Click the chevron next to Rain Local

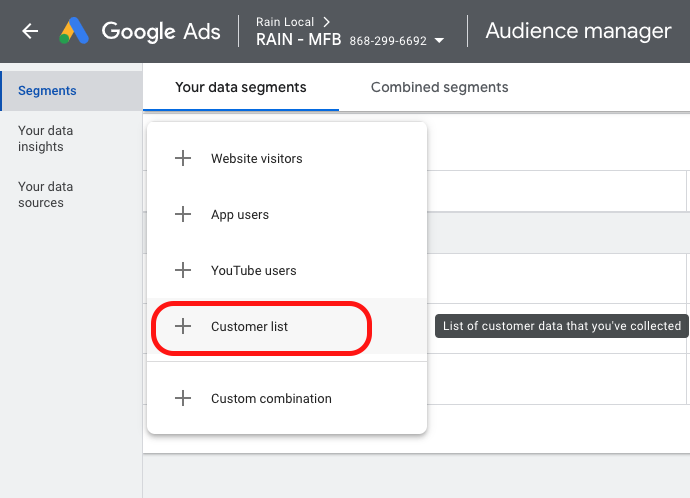[x=326, y=22]
